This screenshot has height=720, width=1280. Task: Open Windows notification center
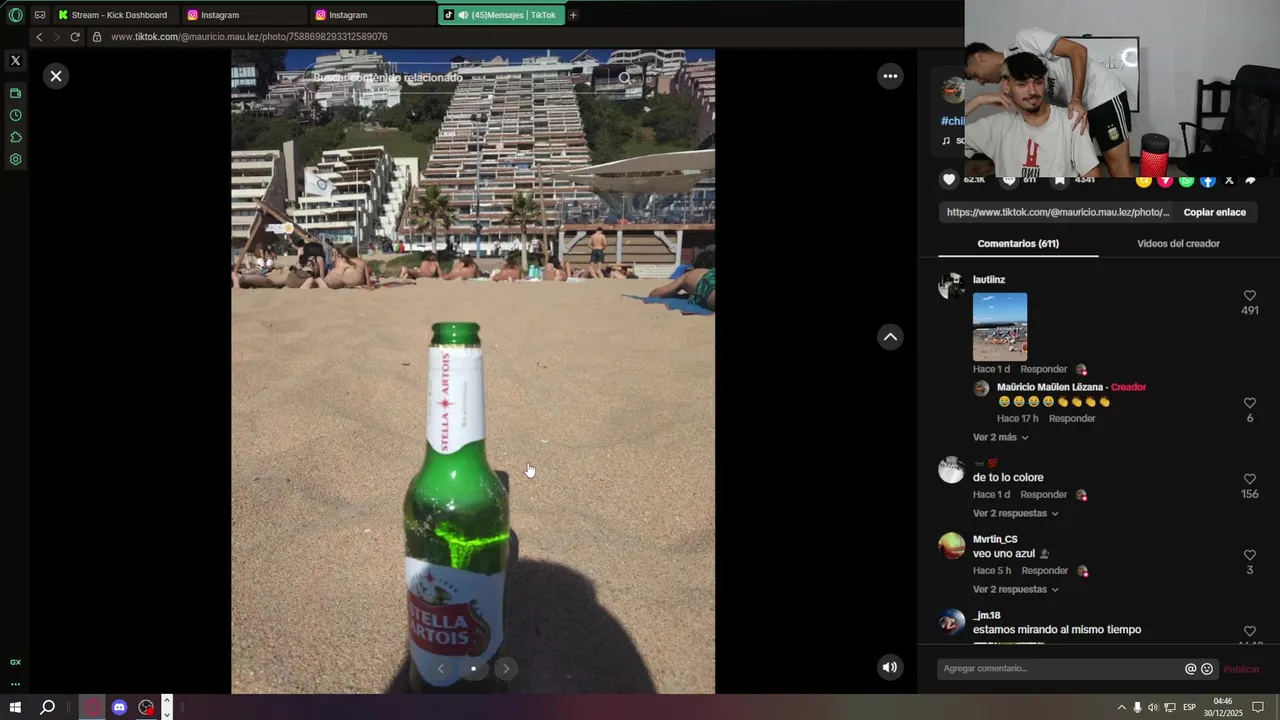[1258, 707]
